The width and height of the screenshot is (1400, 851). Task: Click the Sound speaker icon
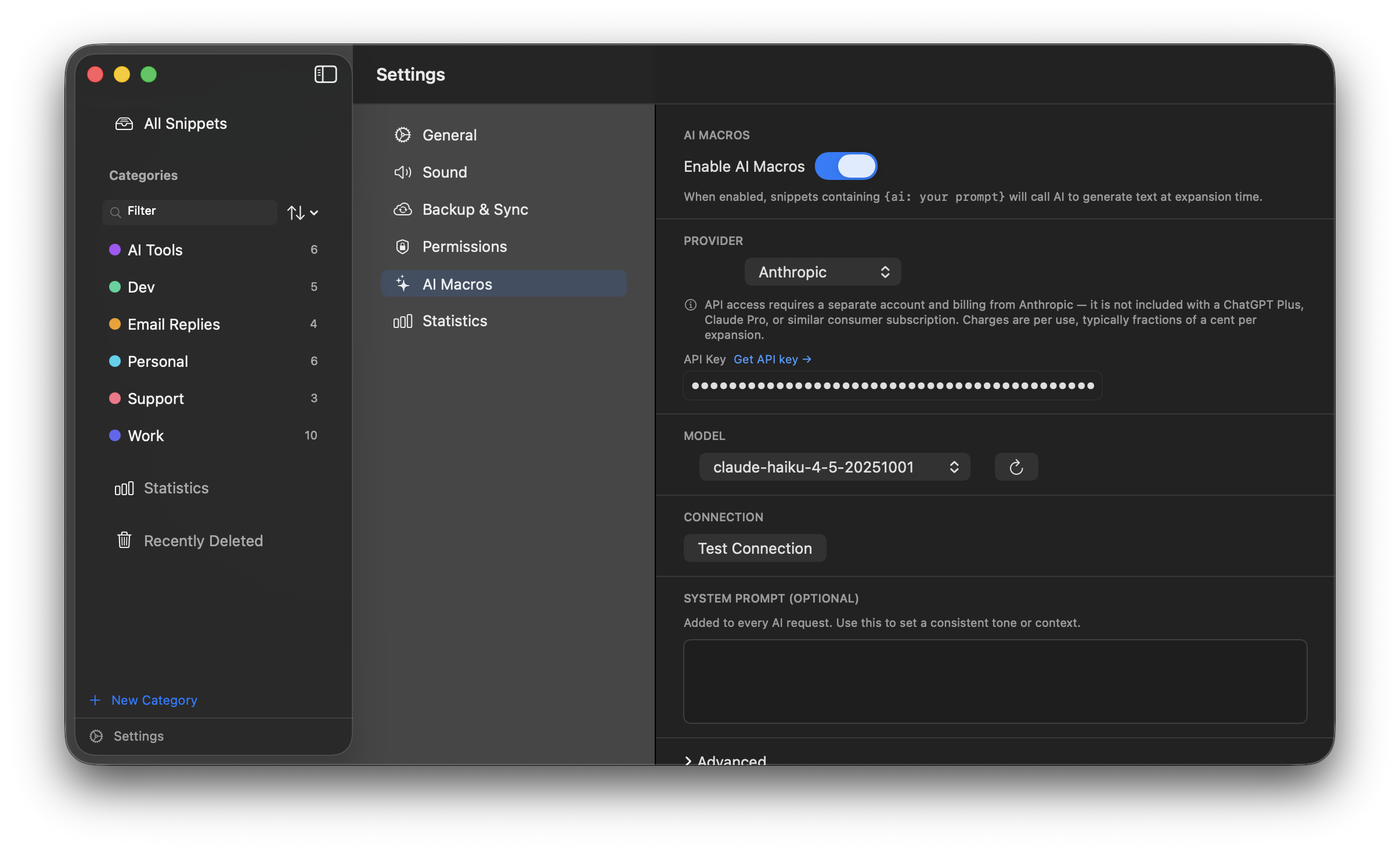[403, 172]
